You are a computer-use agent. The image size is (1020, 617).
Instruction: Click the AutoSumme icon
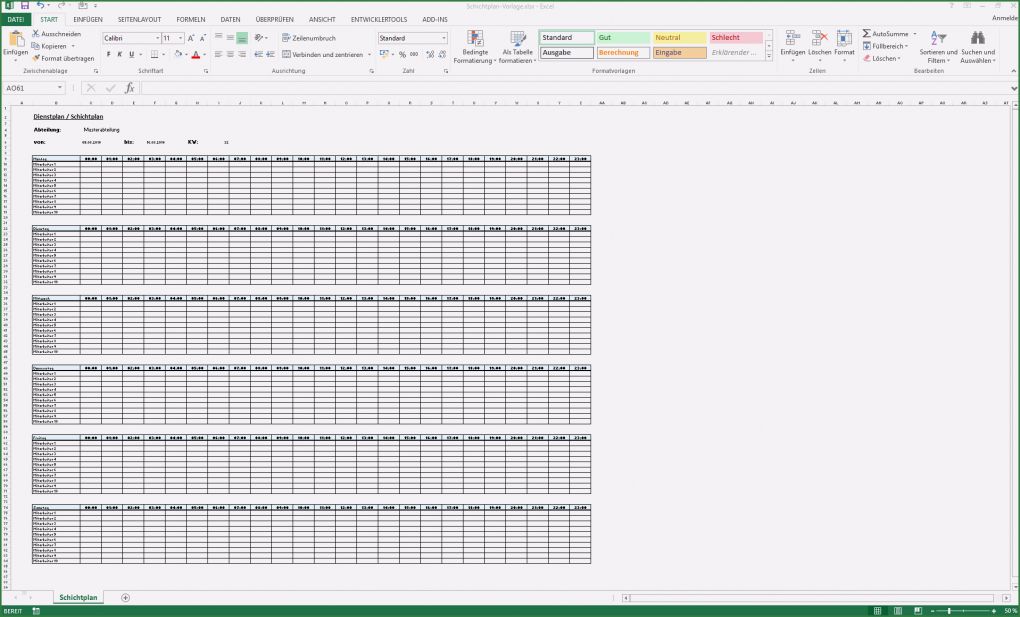click(866, 33)
